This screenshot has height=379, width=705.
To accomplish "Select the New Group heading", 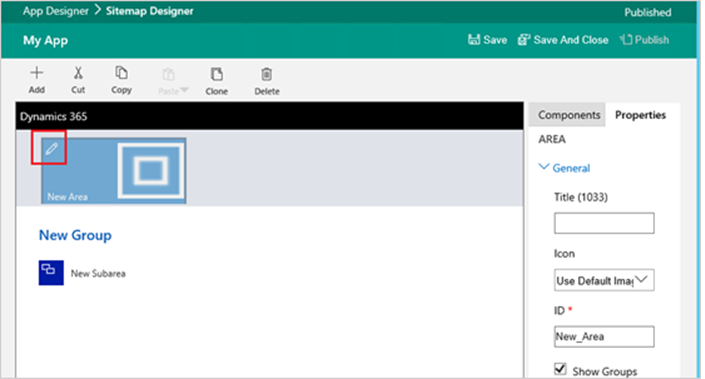I will click(75, 235).
